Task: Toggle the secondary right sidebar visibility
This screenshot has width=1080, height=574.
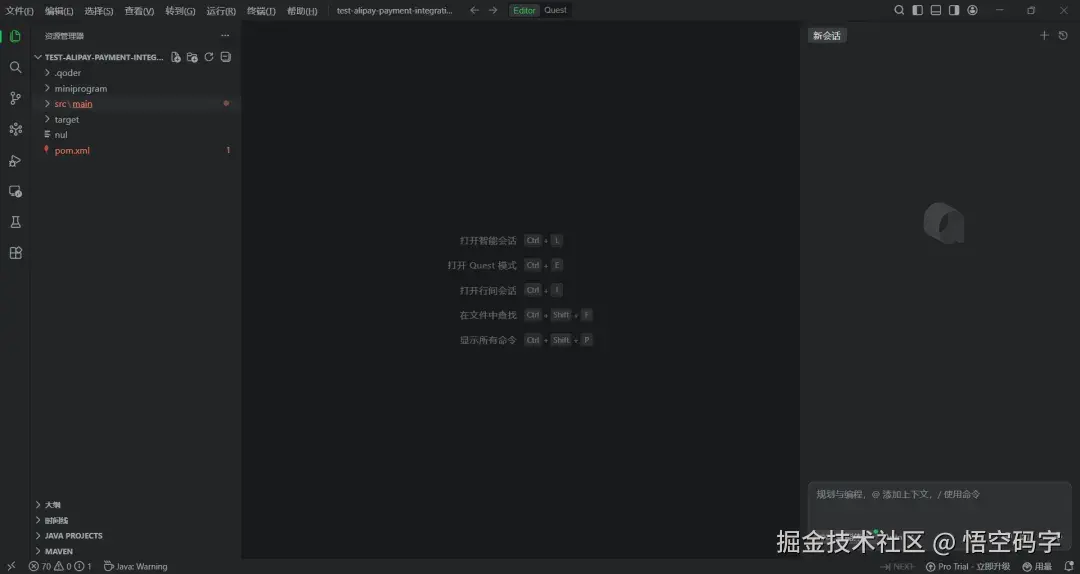Action: click(x=954, y=10)
